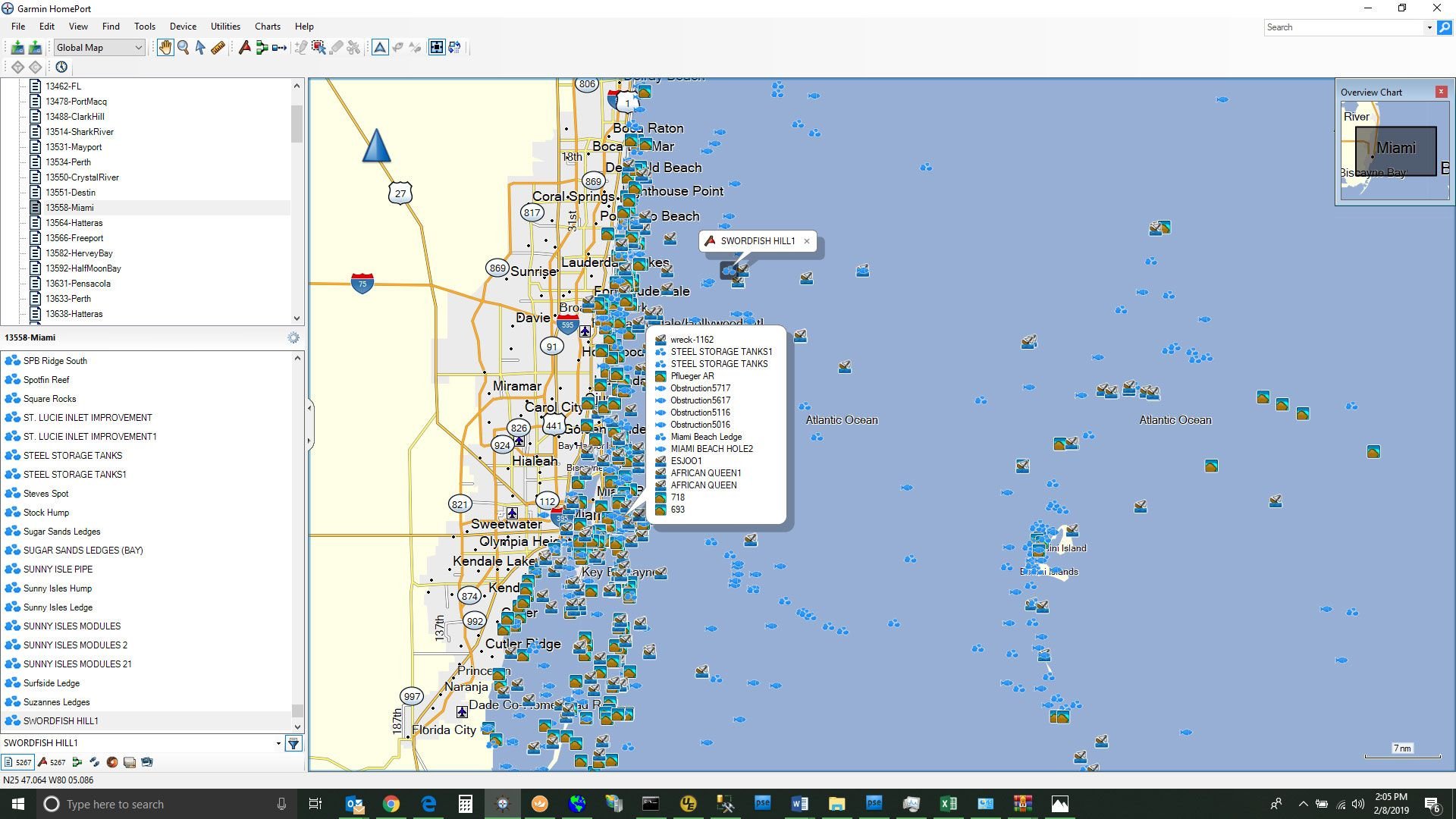The height and width of the screenshot is (819, 1456).
Task: Click the orange swirl filter icon
Action: point(111,763)
